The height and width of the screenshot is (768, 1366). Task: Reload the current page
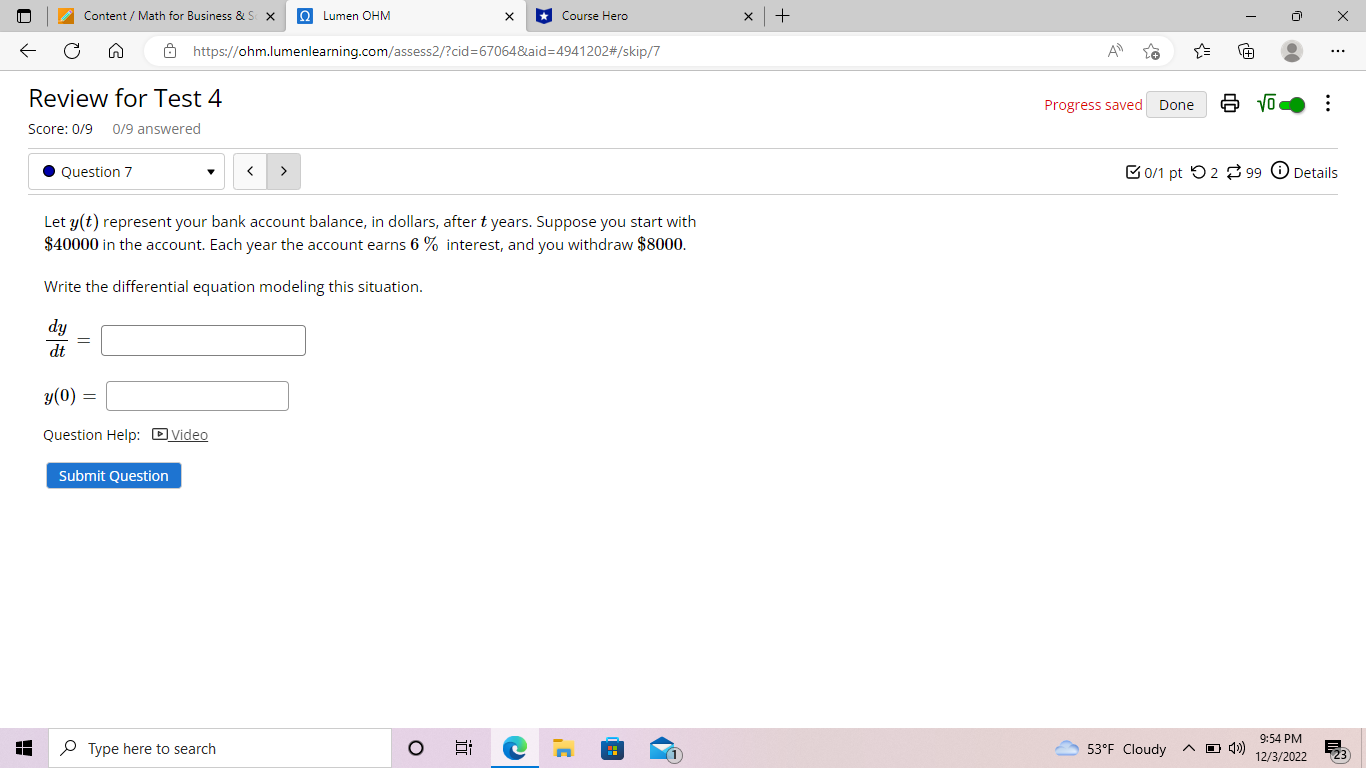click(x=72, y=51)
